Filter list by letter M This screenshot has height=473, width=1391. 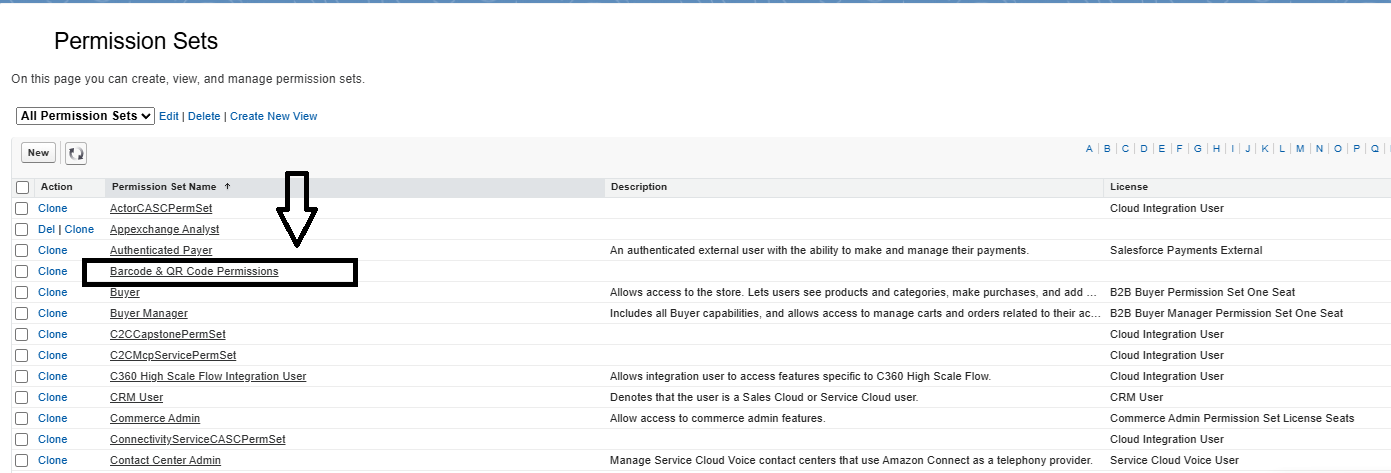pyautogui.click(x=1300, y=149)
